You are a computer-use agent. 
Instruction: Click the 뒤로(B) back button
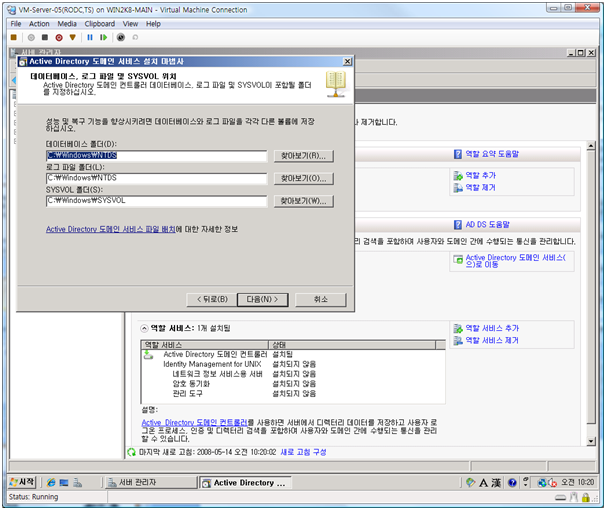[212, 299]
